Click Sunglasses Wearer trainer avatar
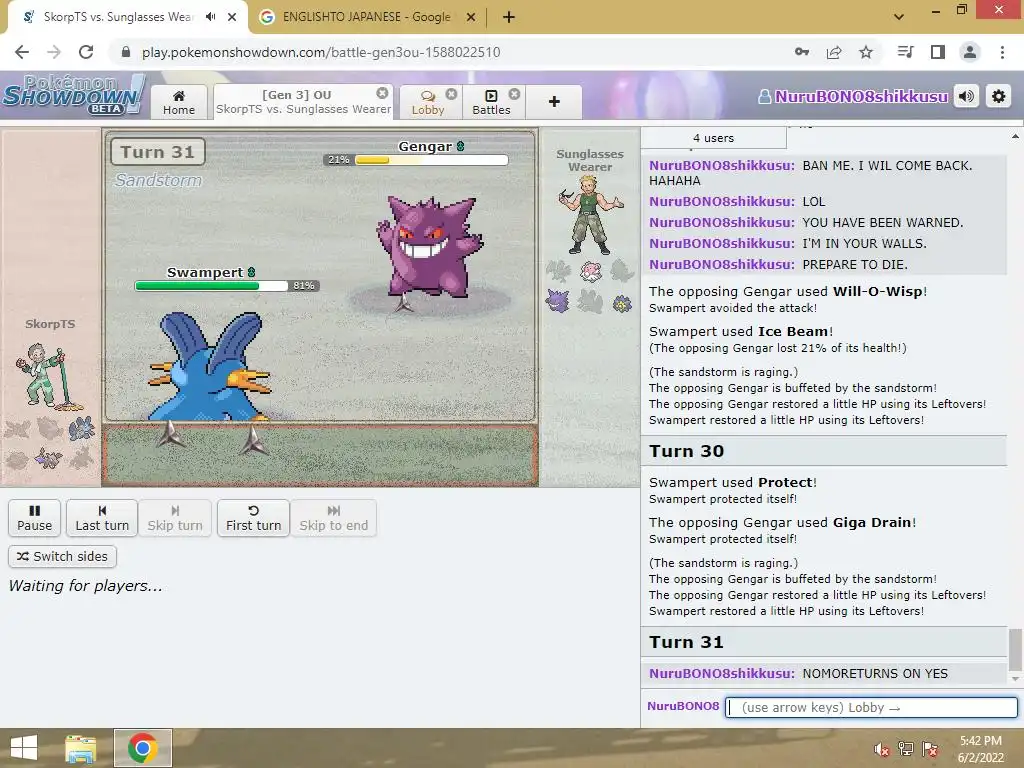The image size is (1024, 768). tap(590, 216)
